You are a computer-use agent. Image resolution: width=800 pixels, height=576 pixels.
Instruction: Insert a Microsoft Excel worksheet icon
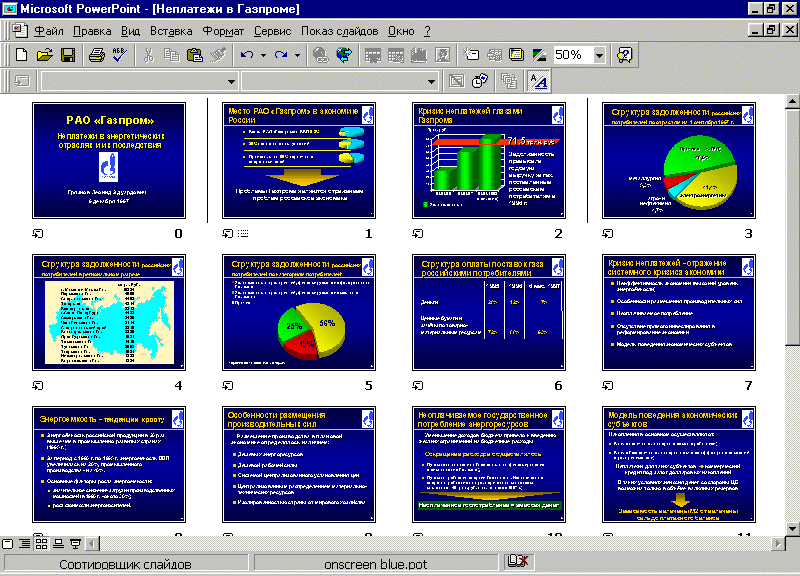[x=395, y=55]
